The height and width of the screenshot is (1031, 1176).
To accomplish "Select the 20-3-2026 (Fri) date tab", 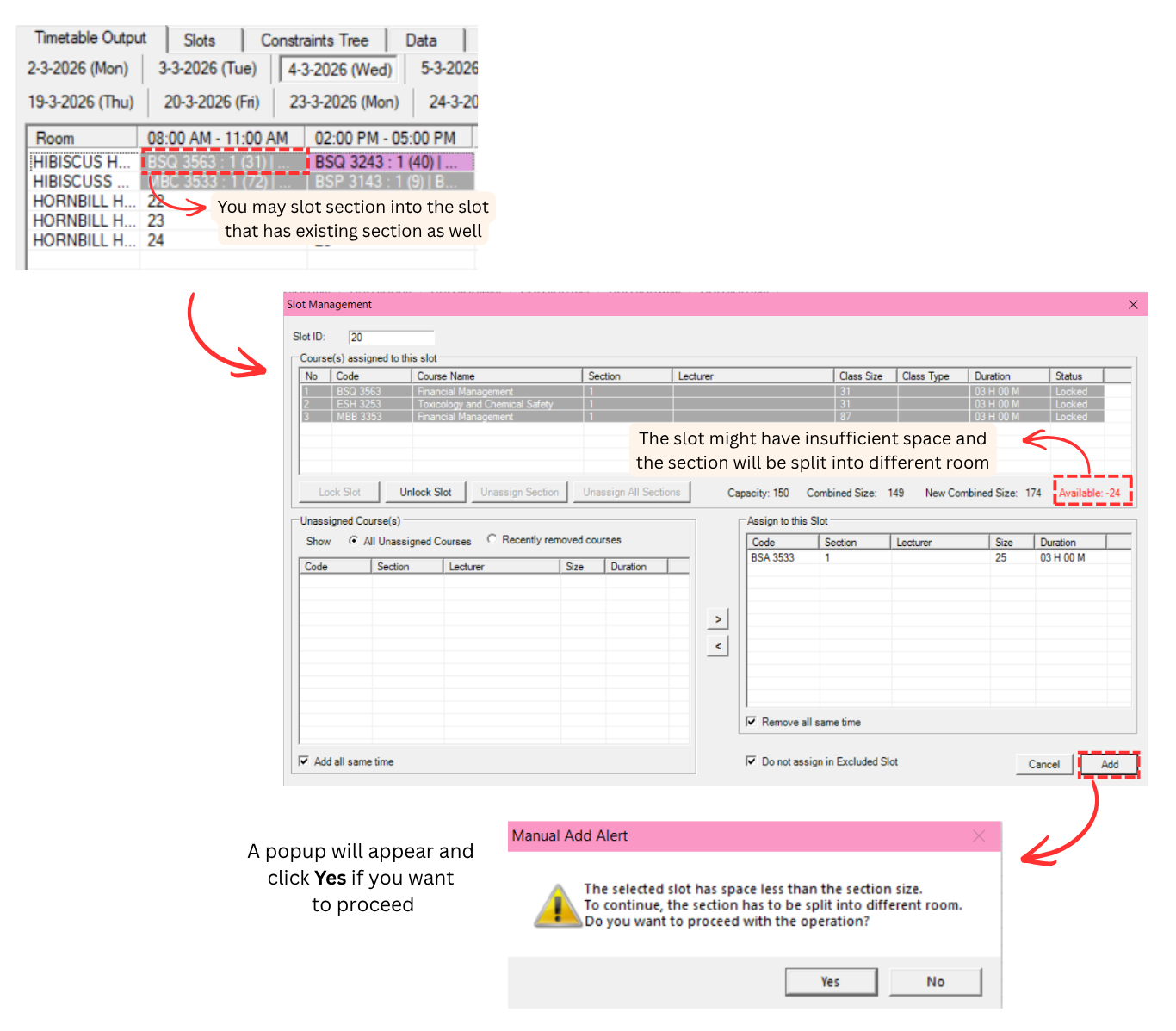I will point(212,102).
